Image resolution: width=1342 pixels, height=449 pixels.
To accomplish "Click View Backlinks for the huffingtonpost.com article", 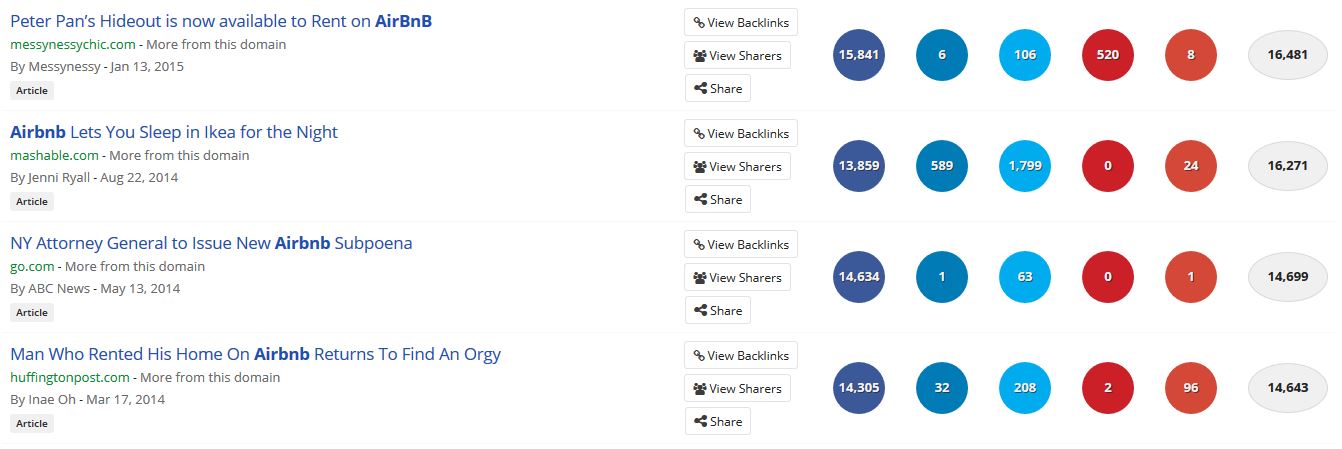I will click(x=741, y=355).
